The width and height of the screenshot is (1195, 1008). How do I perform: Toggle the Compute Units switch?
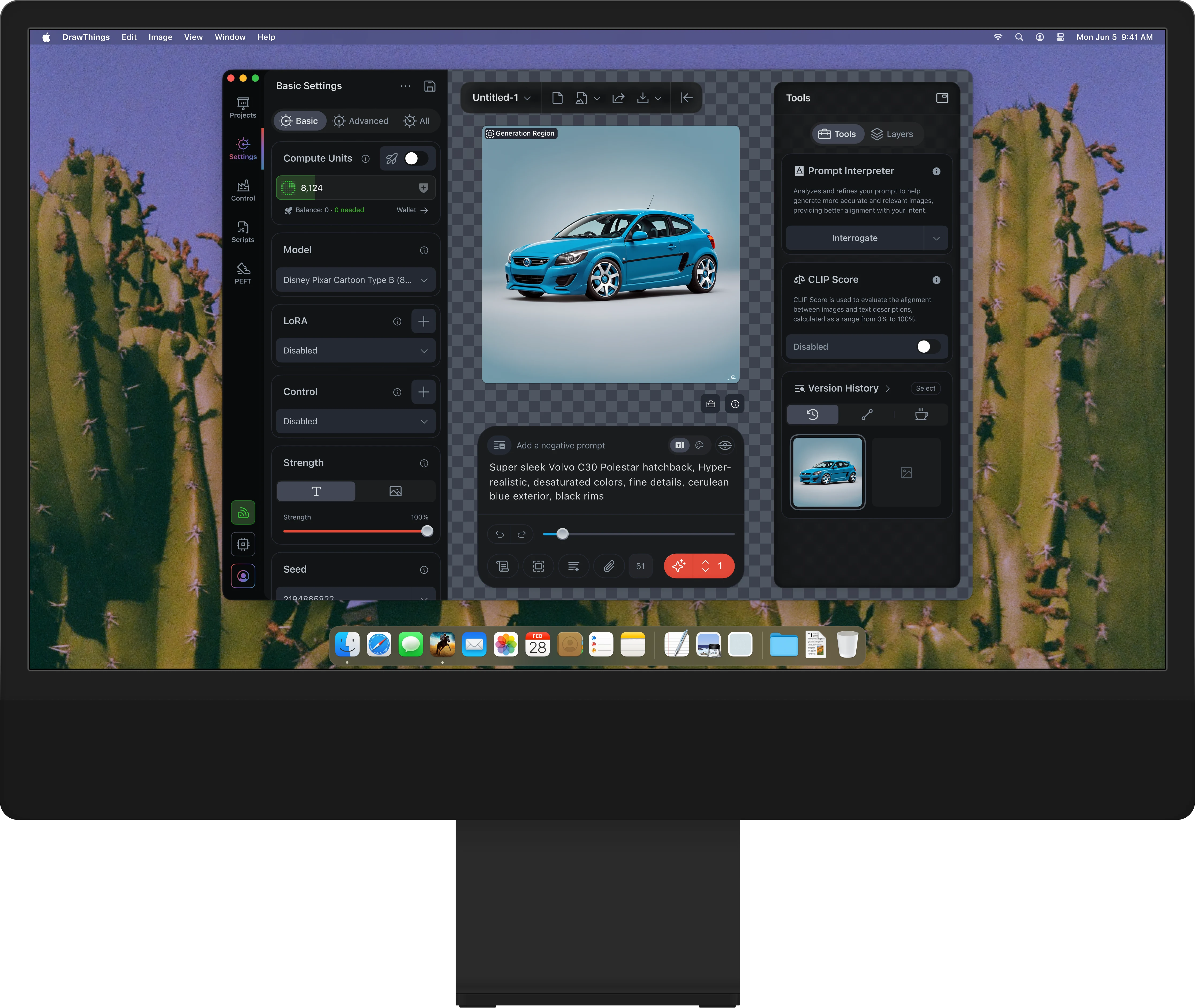point(416,158)
